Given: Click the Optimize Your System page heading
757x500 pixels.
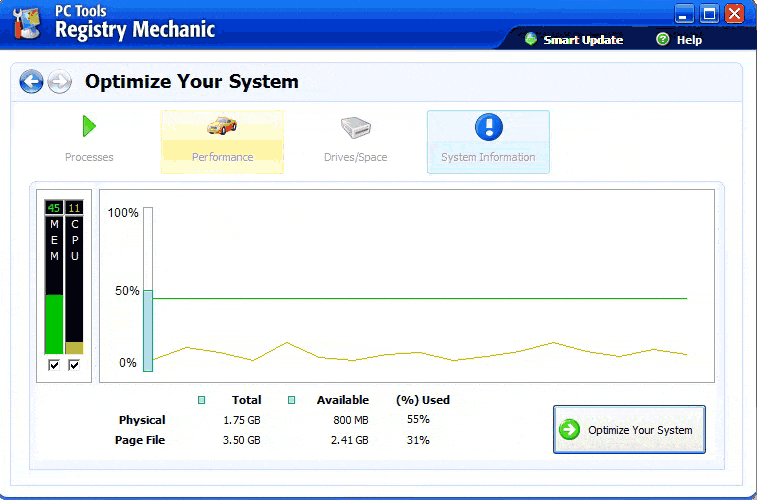Looking at the screenshot, I should coord(192,81).
